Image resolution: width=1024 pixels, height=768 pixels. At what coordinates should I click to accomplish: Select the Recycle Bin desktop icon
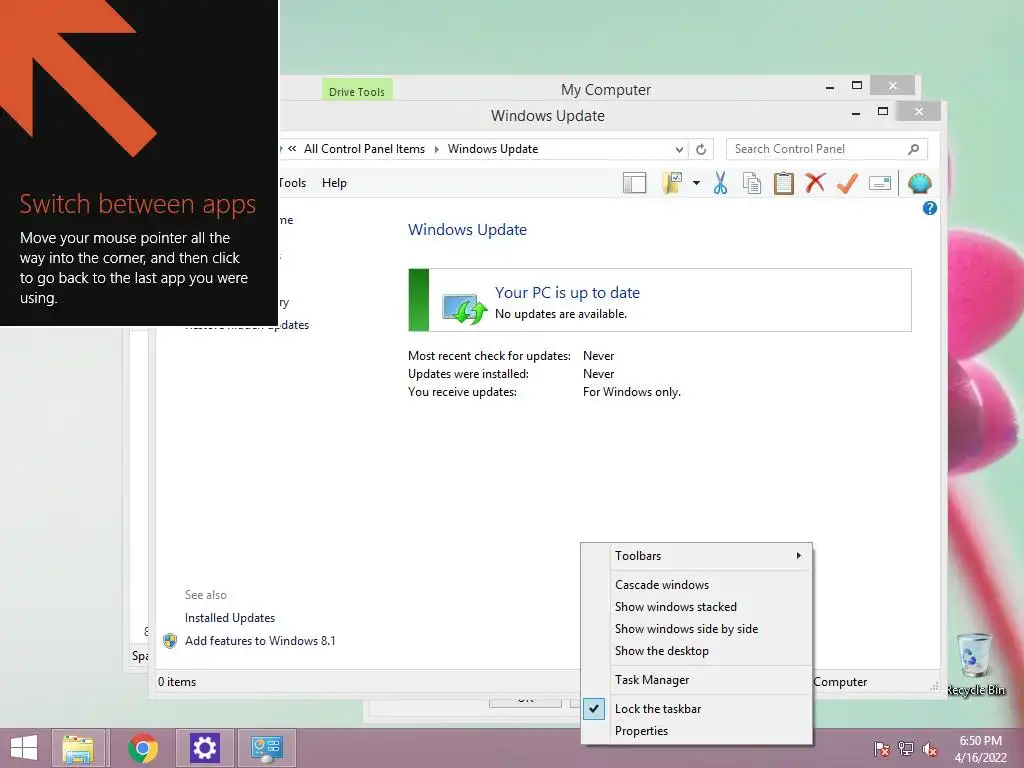[x=975, y=665]
